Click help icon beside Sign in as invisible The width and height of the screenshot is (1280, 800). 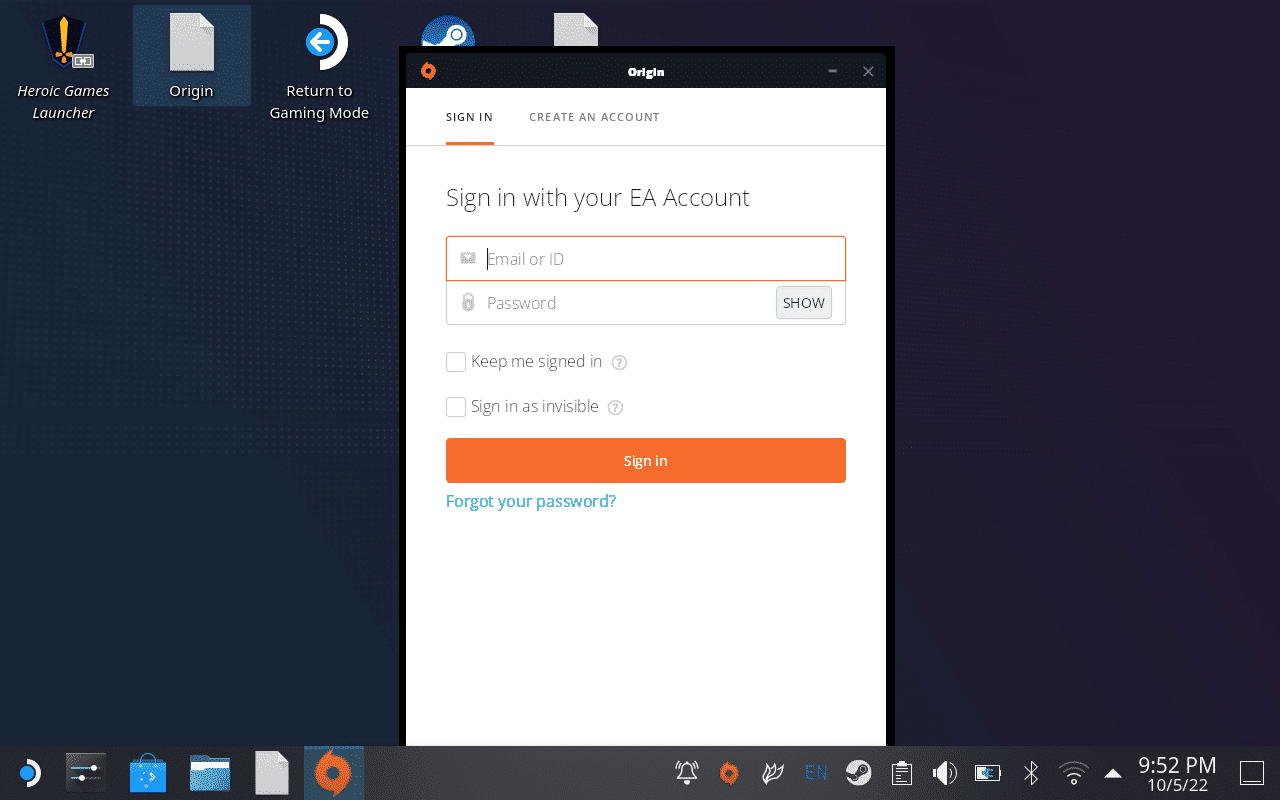click(616, 408)
